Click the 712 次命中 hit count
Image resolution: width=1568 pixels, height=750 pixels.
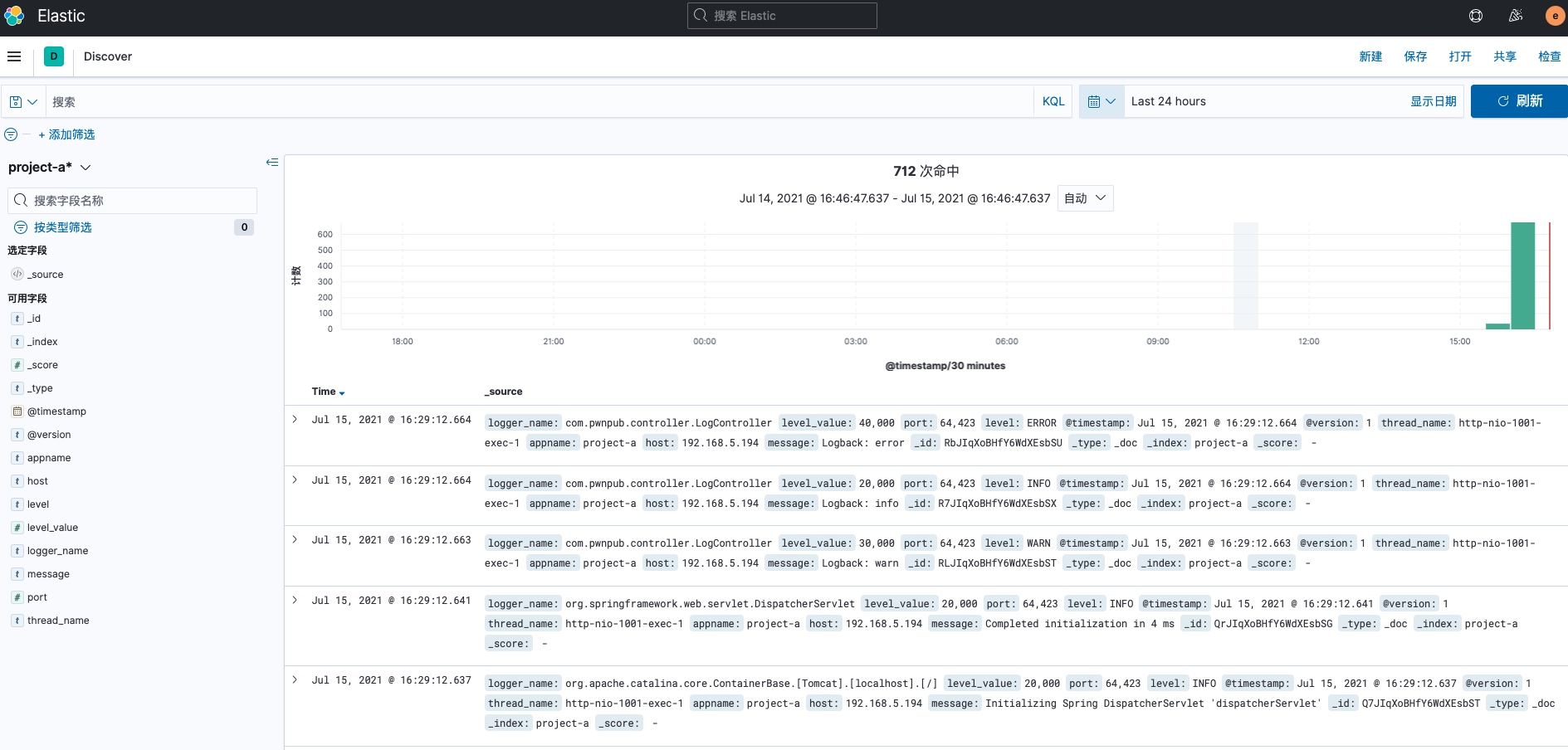point(926,171)
